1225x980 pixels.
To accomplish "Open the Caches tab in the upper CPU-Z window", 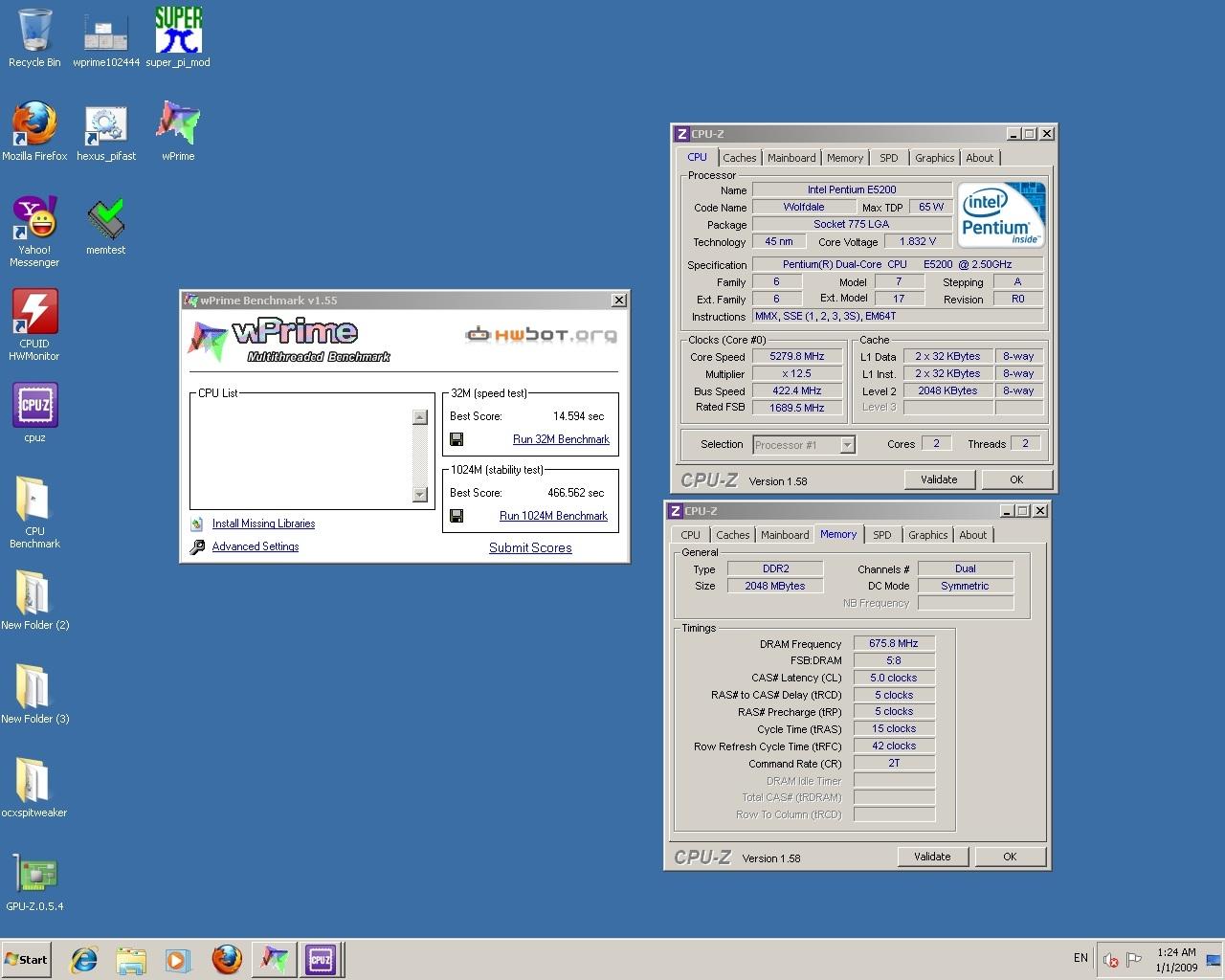I will tap(739, 158).
